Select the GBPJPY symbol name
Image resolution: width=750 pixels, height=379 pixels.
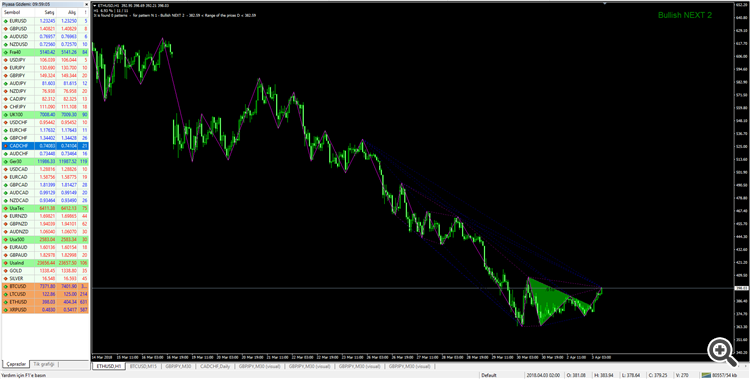(x=17, y=76)
